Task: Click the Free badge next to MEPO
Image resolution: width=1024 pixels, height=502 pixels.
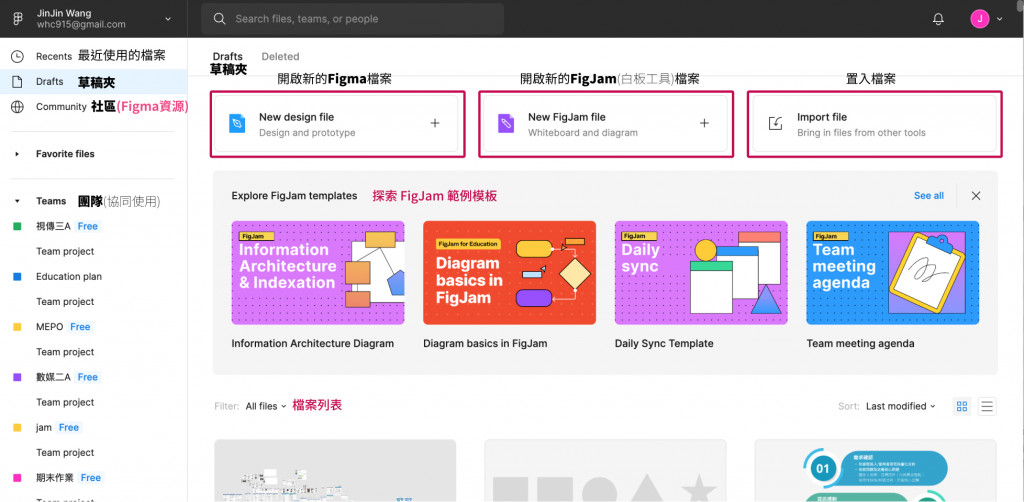Action: 80,327
